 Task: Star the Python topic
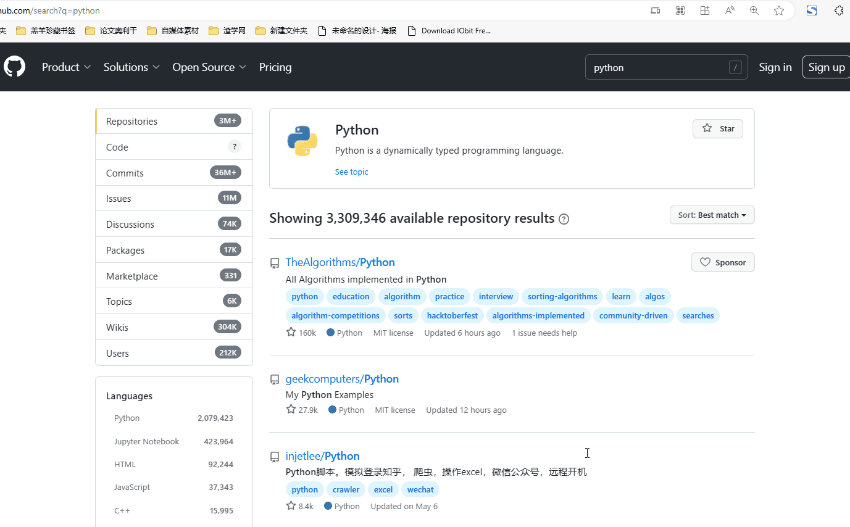click(x=717, y=129)
